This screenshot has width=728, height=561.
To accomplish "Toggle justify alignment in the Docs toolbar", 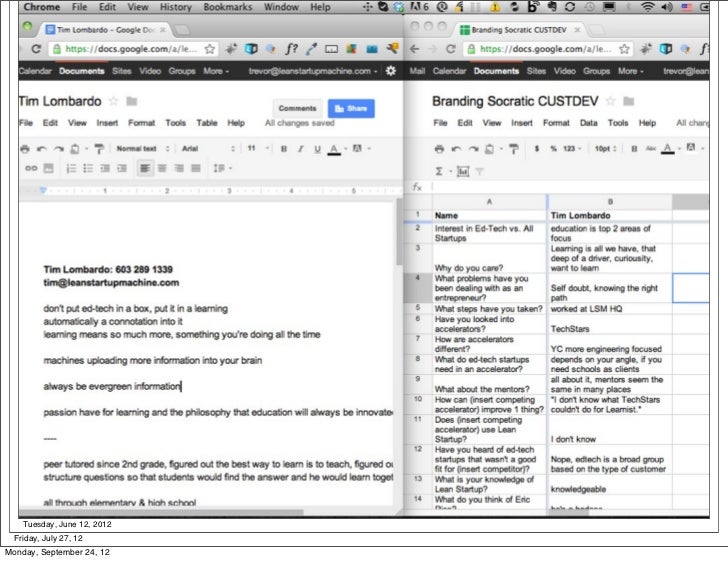I will tap(196, 168).
